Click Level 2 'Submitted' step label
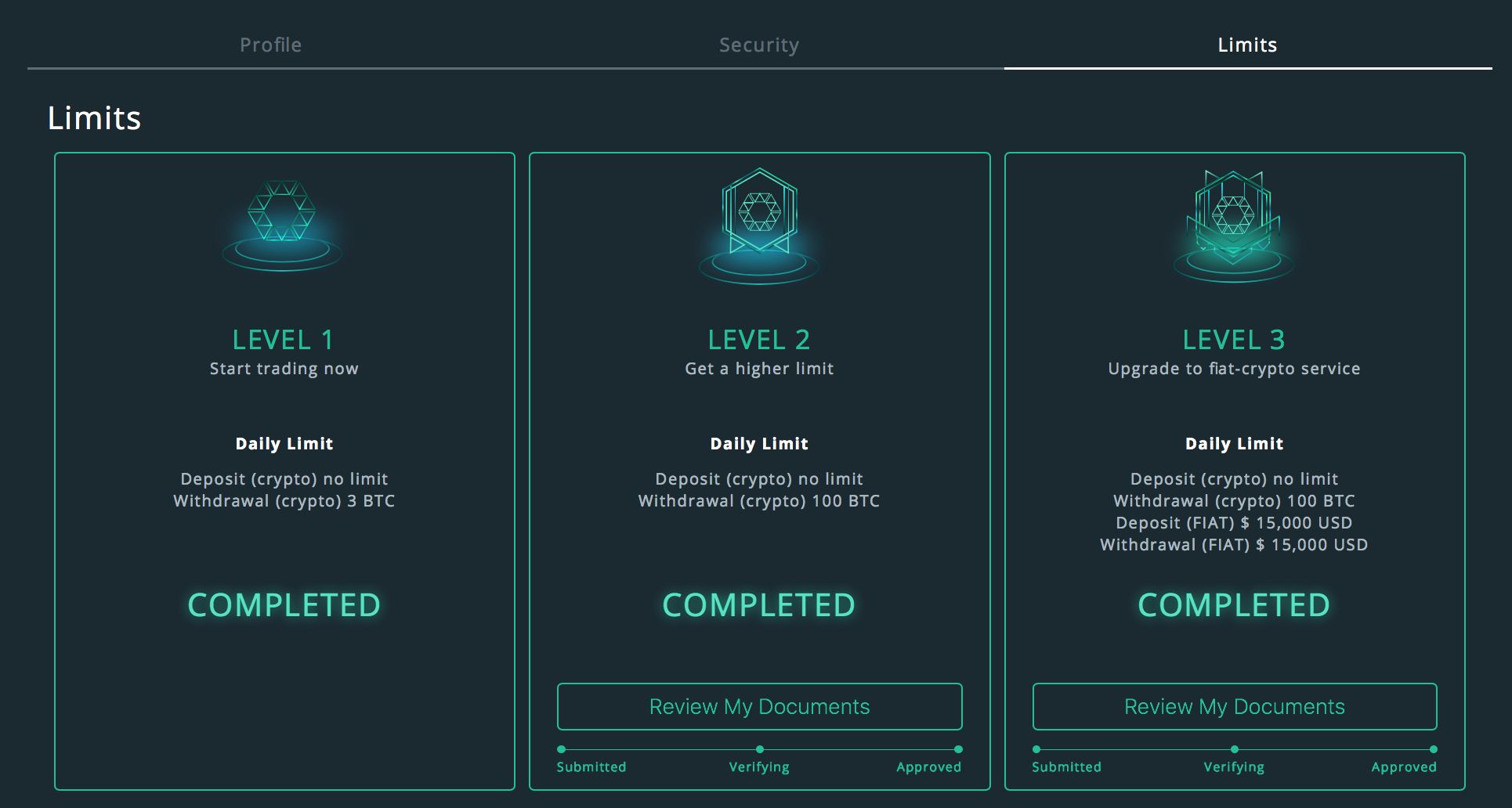Screen dimensions: 1512x808 pyautogui.click(x=591, y=767)
